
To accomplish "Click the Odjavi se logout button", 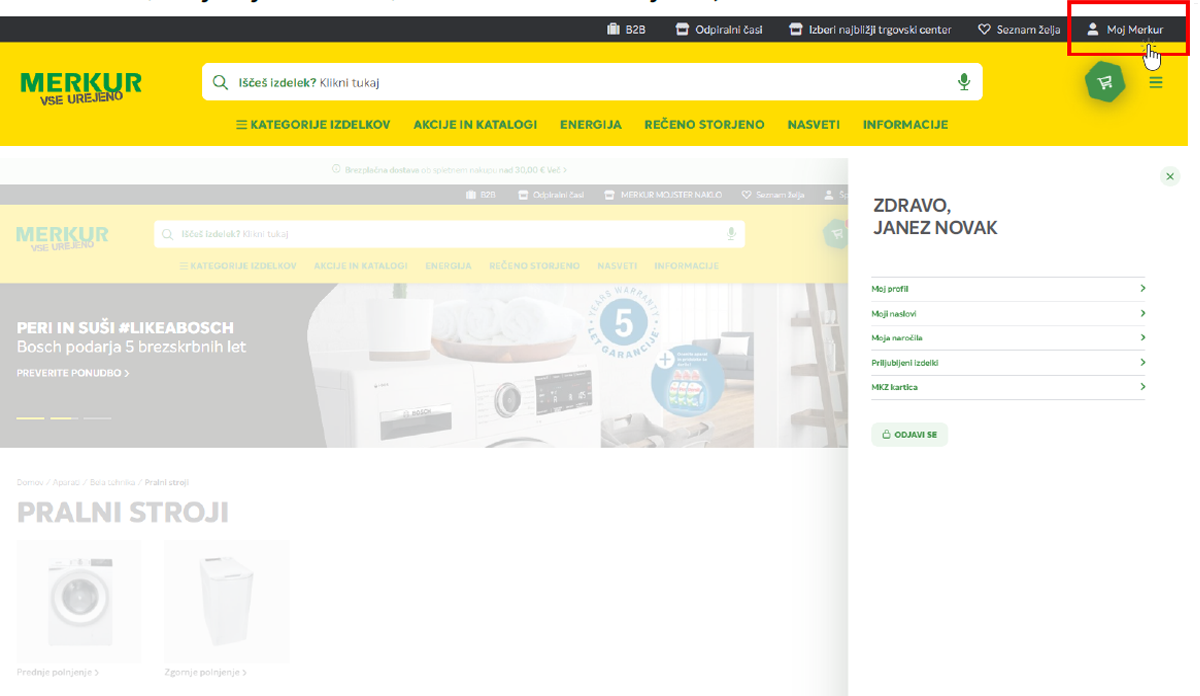I will point(909,435).
